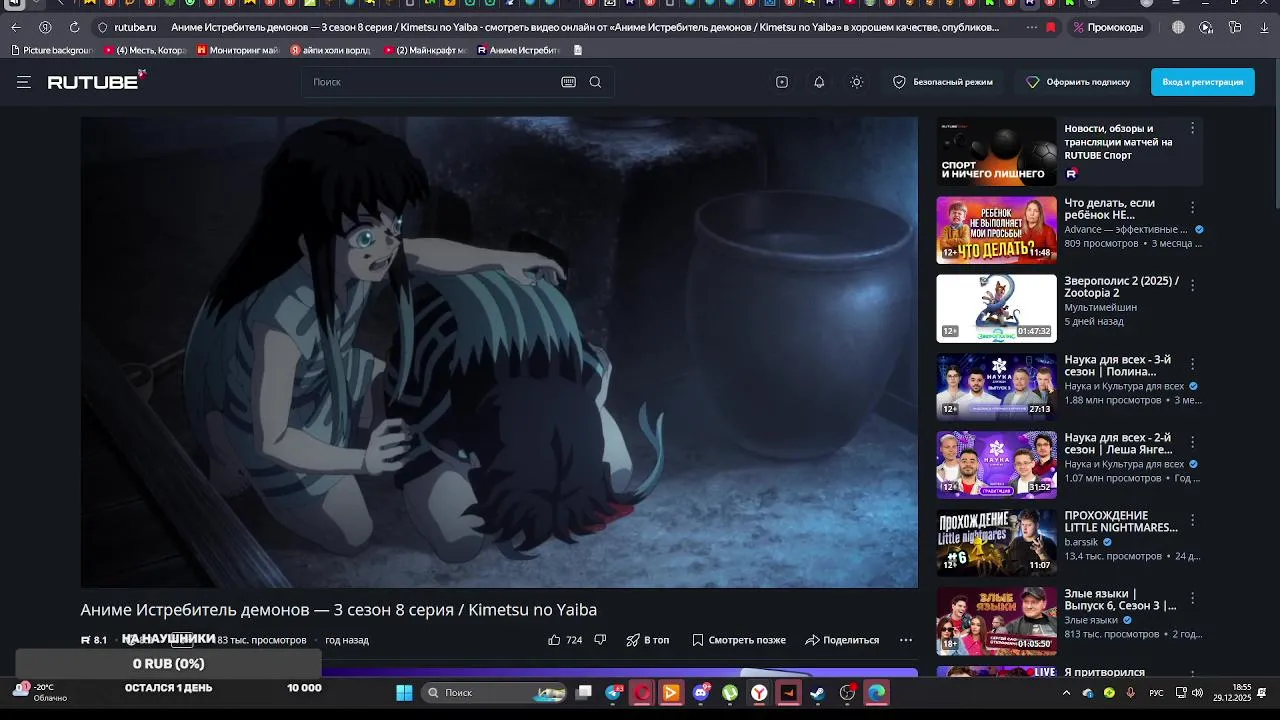Click ПРОХОЖДЕНИЕ LITTLE NIGHTMARES title
Screen dimensions: 1280x720
pos(1121,521)
